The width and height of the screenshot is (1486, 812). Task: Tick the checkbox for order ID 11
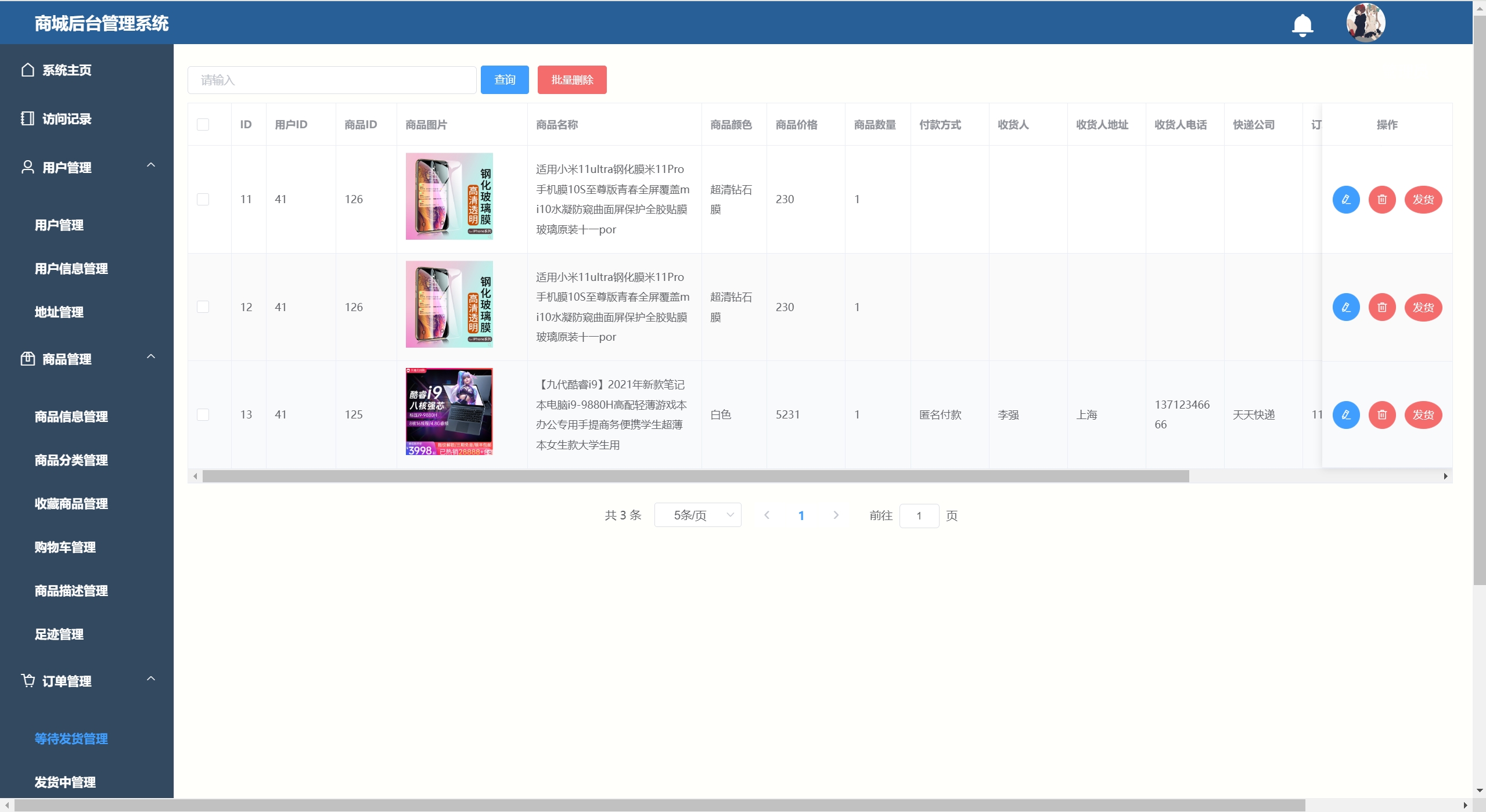click(203, 200)
